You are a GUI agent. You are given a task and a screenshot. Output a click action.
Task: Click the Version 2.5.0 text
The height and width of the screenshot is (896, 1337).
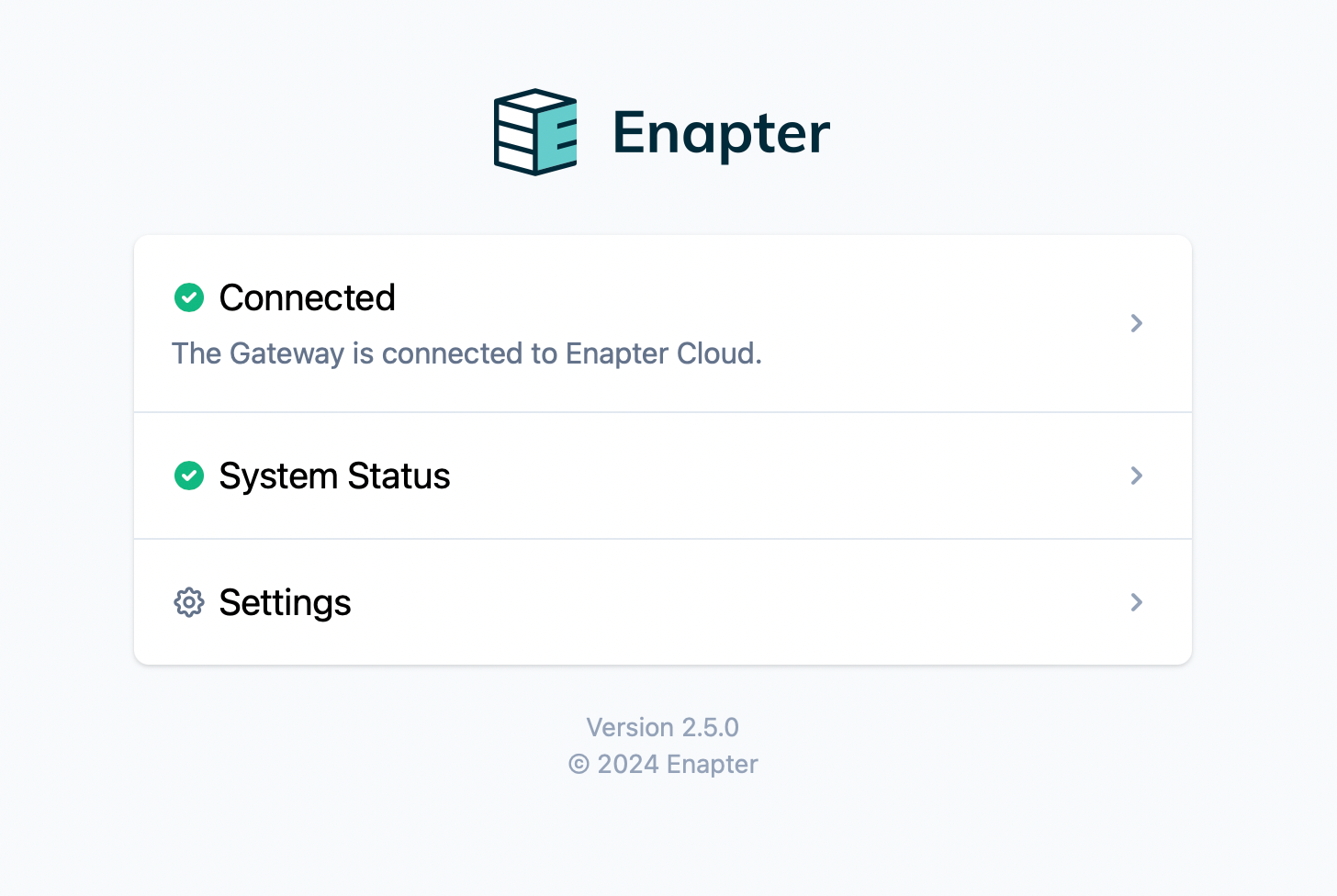click(662, 727)
